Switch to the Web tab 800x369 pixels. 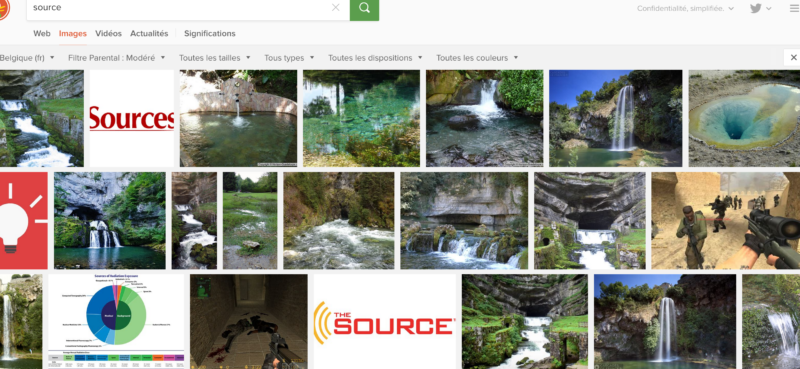coord(42,34)
